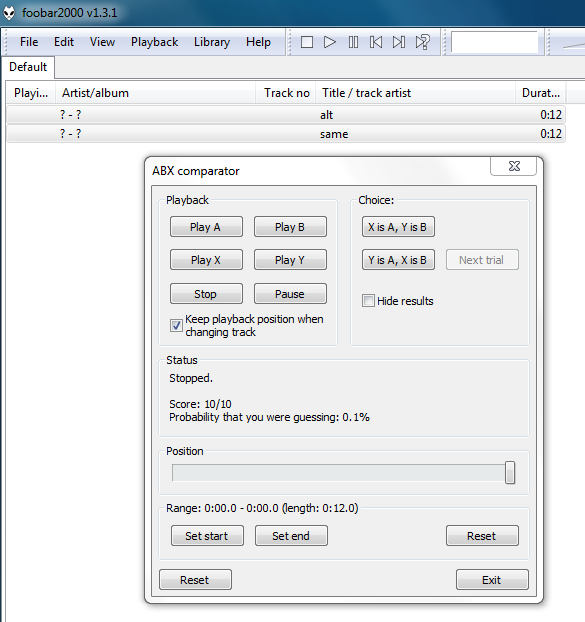Click the Durat... column header
This screenshot has width=585, height=622.
541,93
